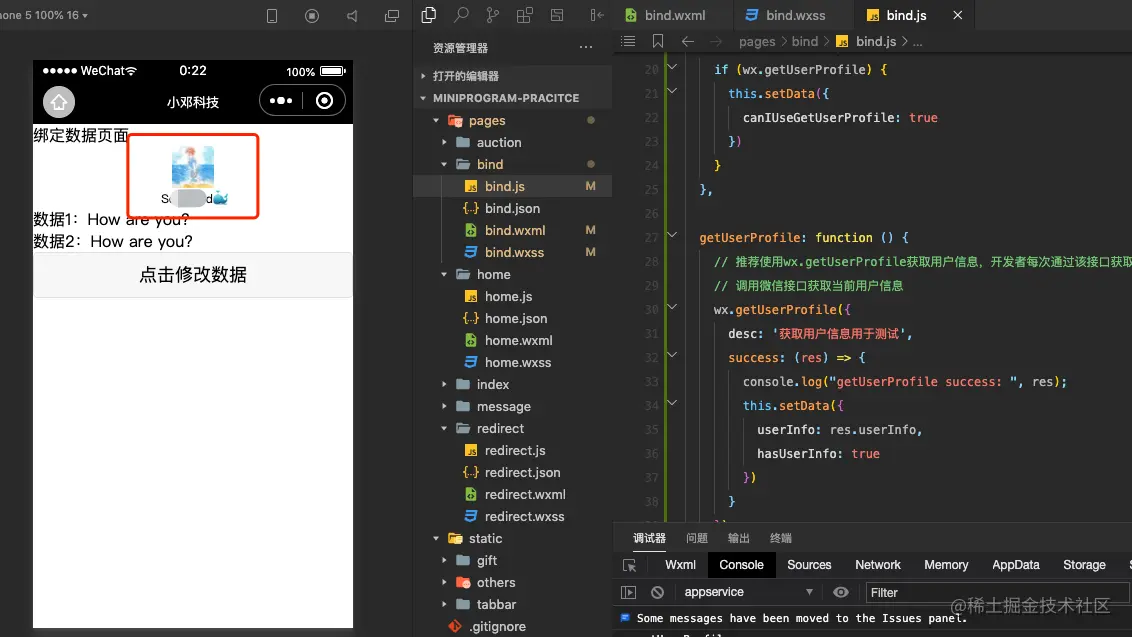Open the three-dot menu of 资源管理器

click(585, 48)
